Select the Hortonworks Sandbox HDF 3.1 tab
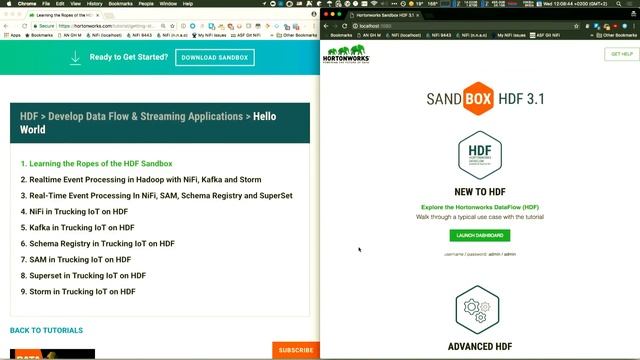This screenshot has width=640, height=360. 384,15
